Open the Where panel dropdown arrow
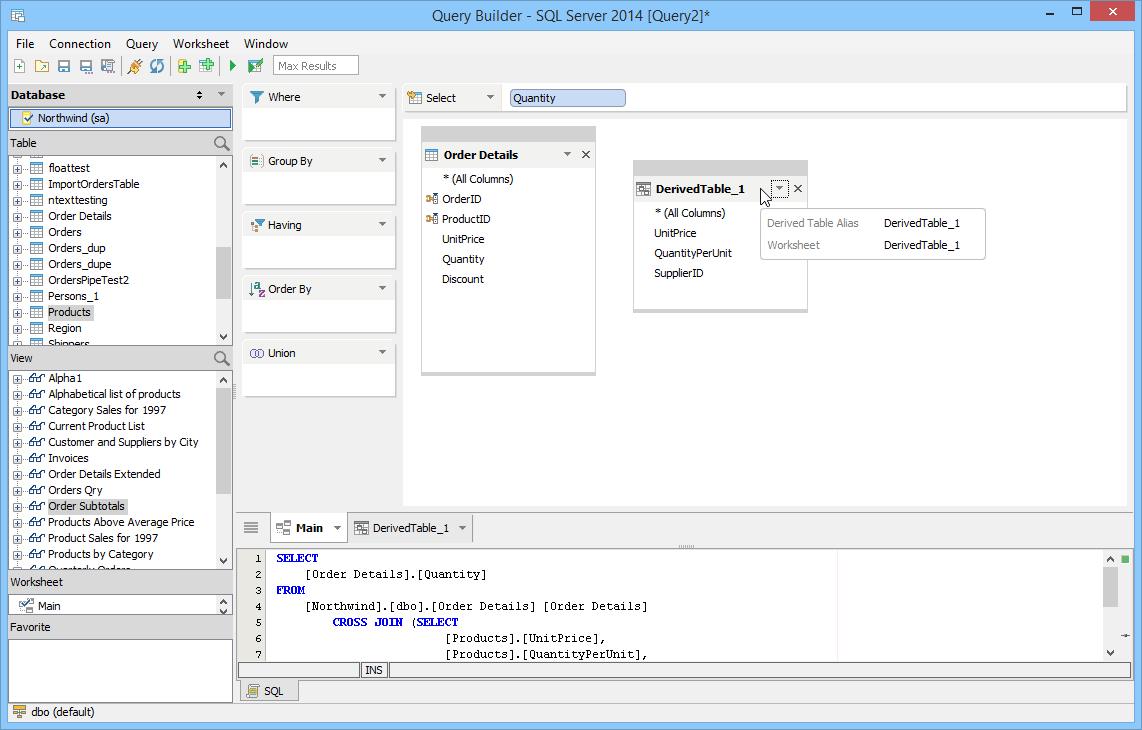Viewport: 1142px width, 730px height. 382,97
